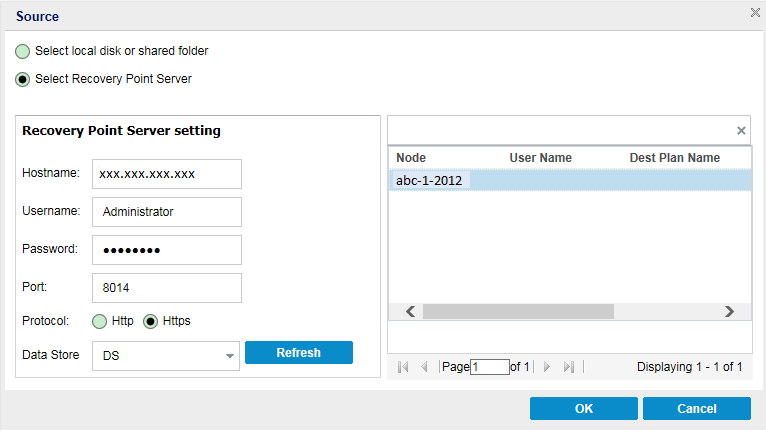Go to previous page of node list
The width and height of the screenshot is (766, 431).
pos(425,367)
